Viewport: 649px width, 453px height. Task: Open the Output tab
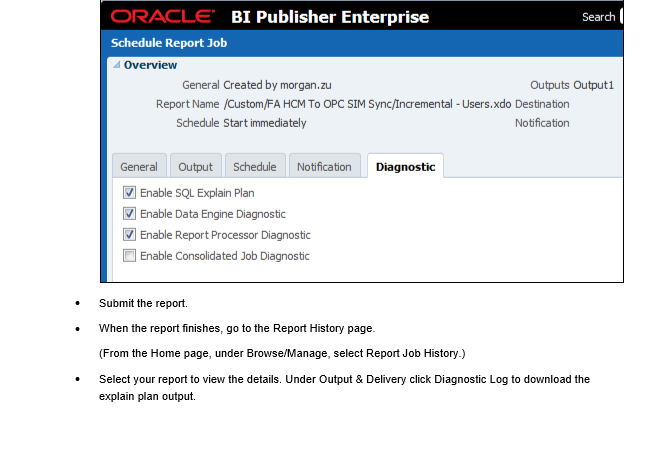tap(195, 166)
